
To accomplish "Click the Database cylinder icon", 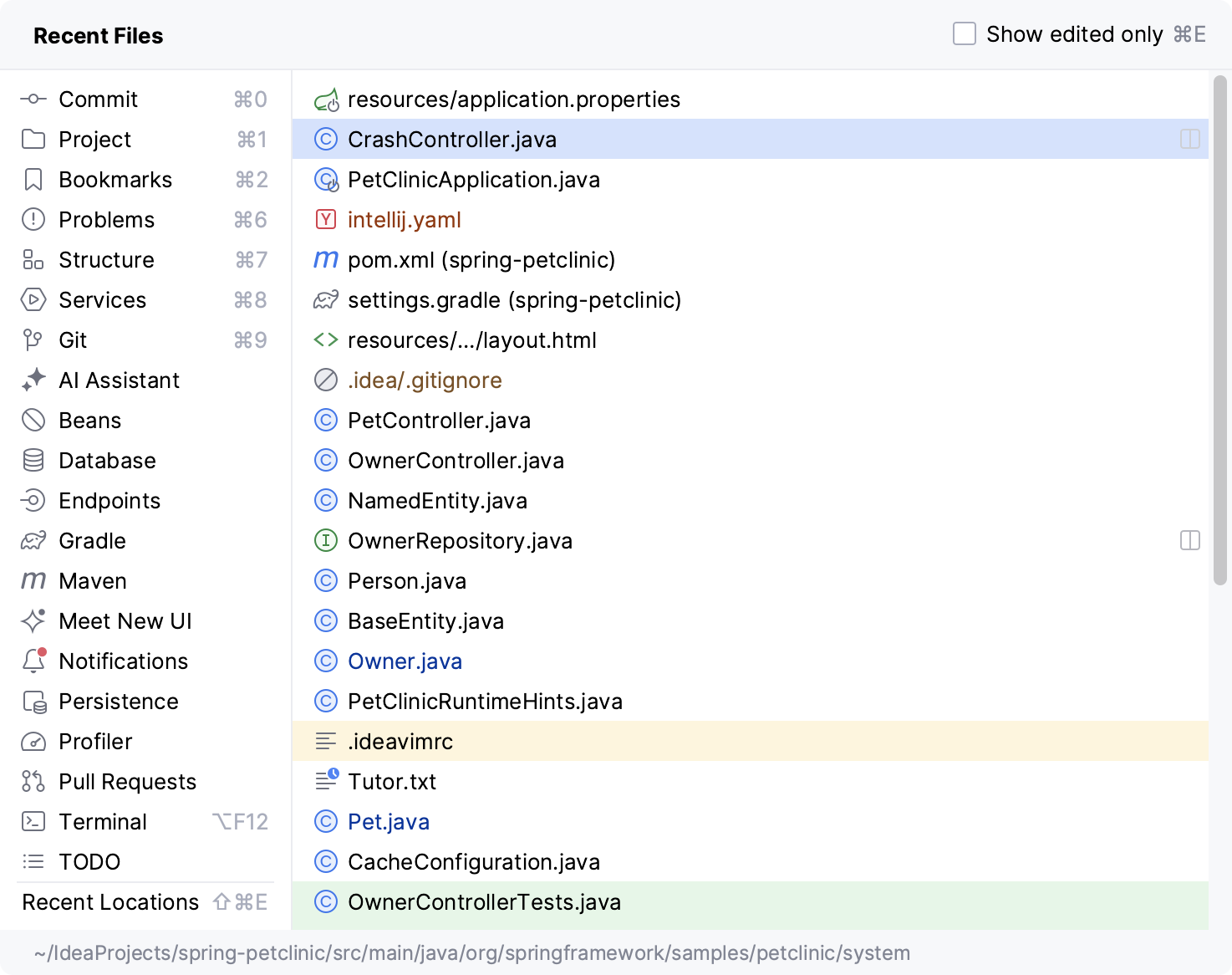I will pyautogui.click(x=33, y=461).
